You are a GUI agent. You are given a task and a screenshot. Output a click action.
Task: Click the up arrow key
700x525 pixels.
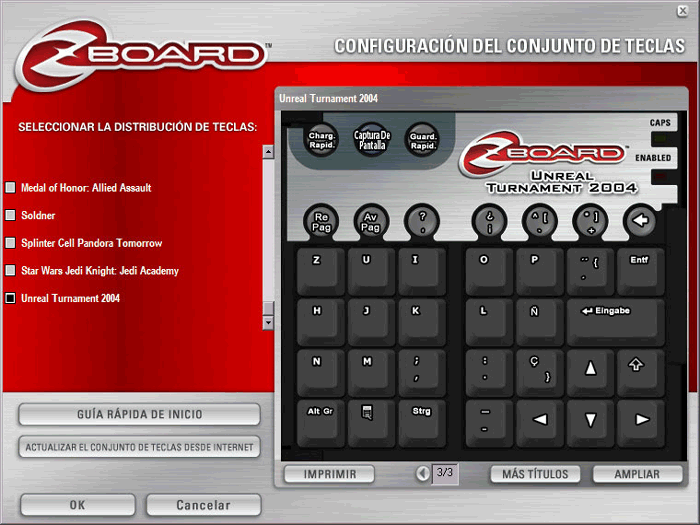click(x=590, y=372)
